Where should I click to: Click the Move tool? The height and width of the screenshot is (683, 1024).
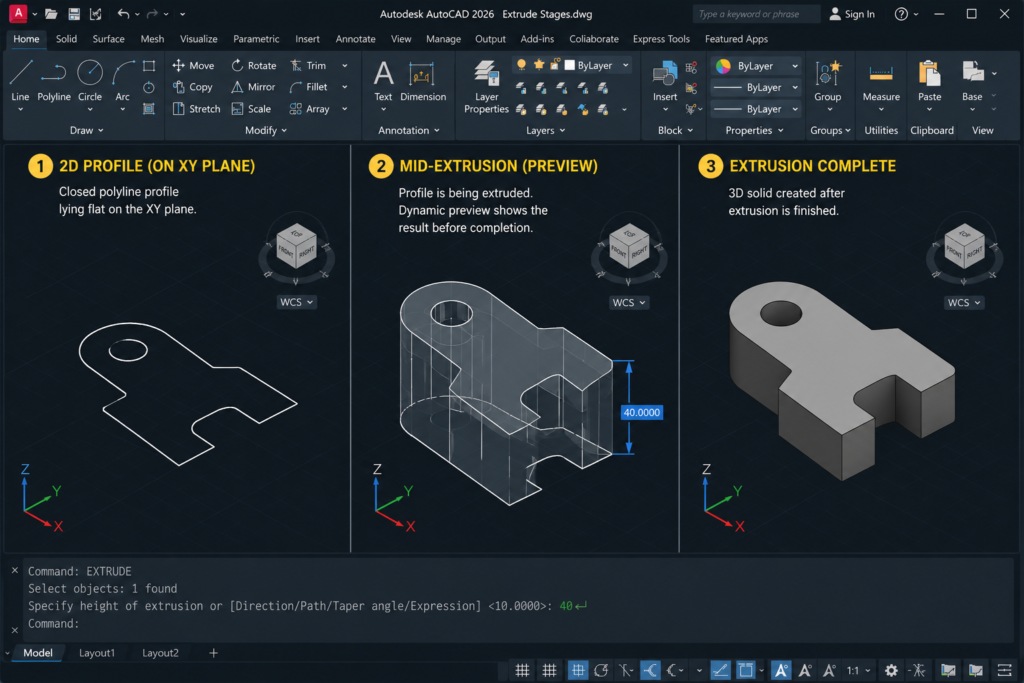[193, 65]
